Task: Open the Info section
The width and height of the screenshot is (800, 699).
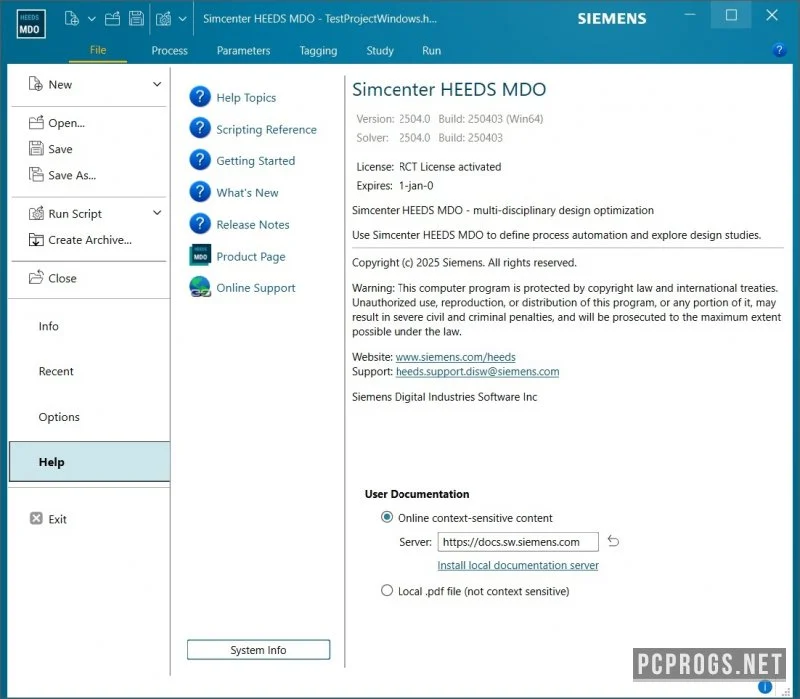Action: [x=48, y=326]
